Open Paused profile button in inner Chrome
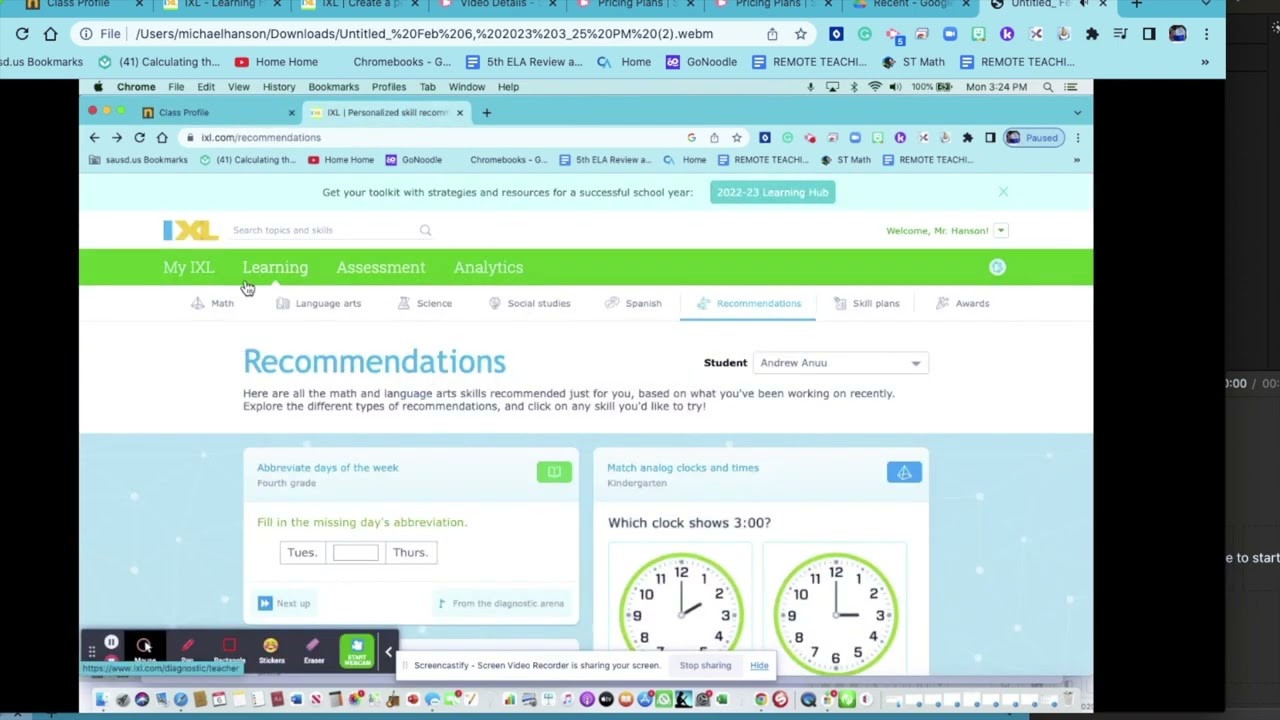This screenshot has width=1280, height=720. 1033,137
